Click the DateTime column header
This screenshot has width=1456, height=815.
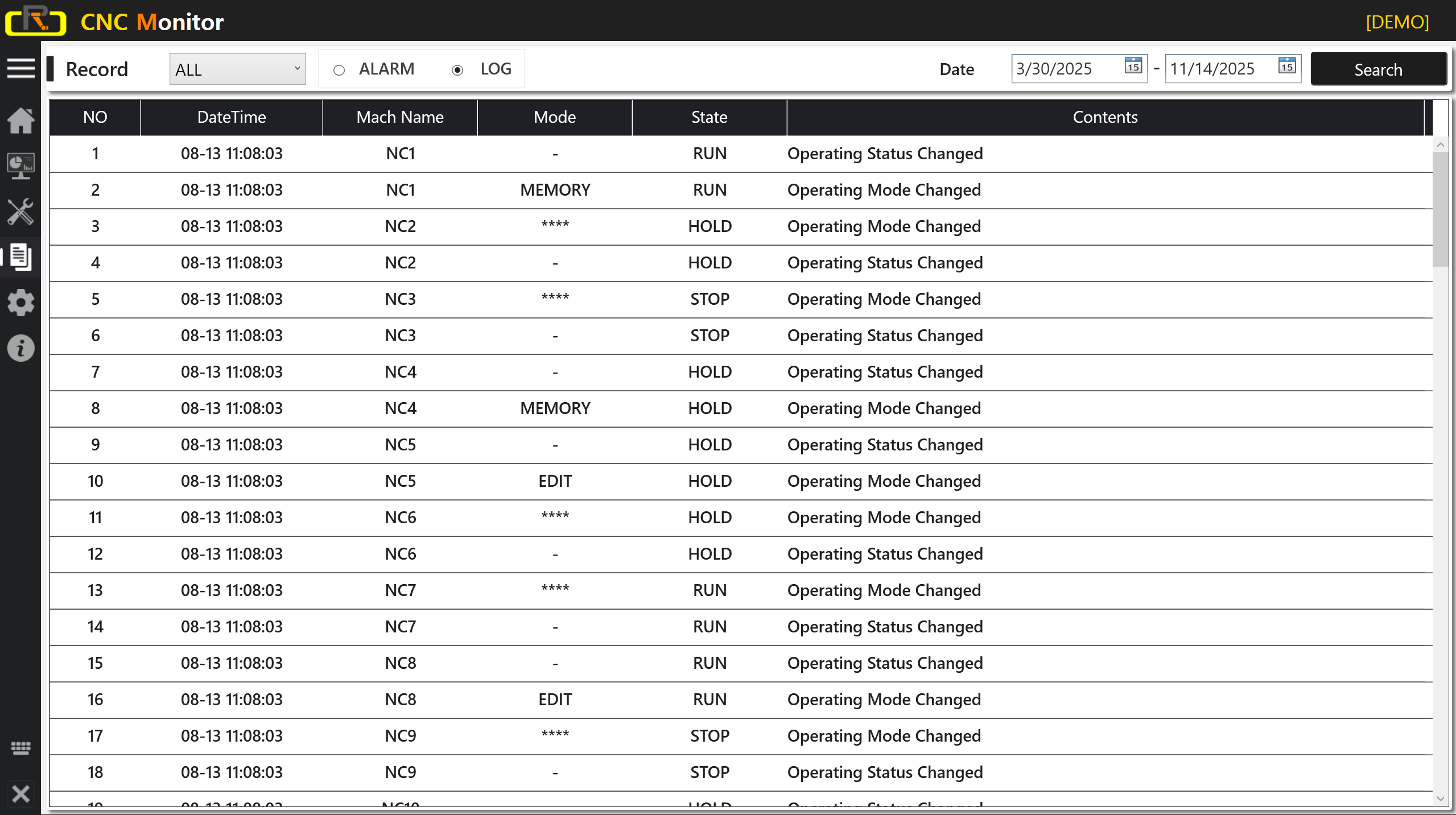231,117
